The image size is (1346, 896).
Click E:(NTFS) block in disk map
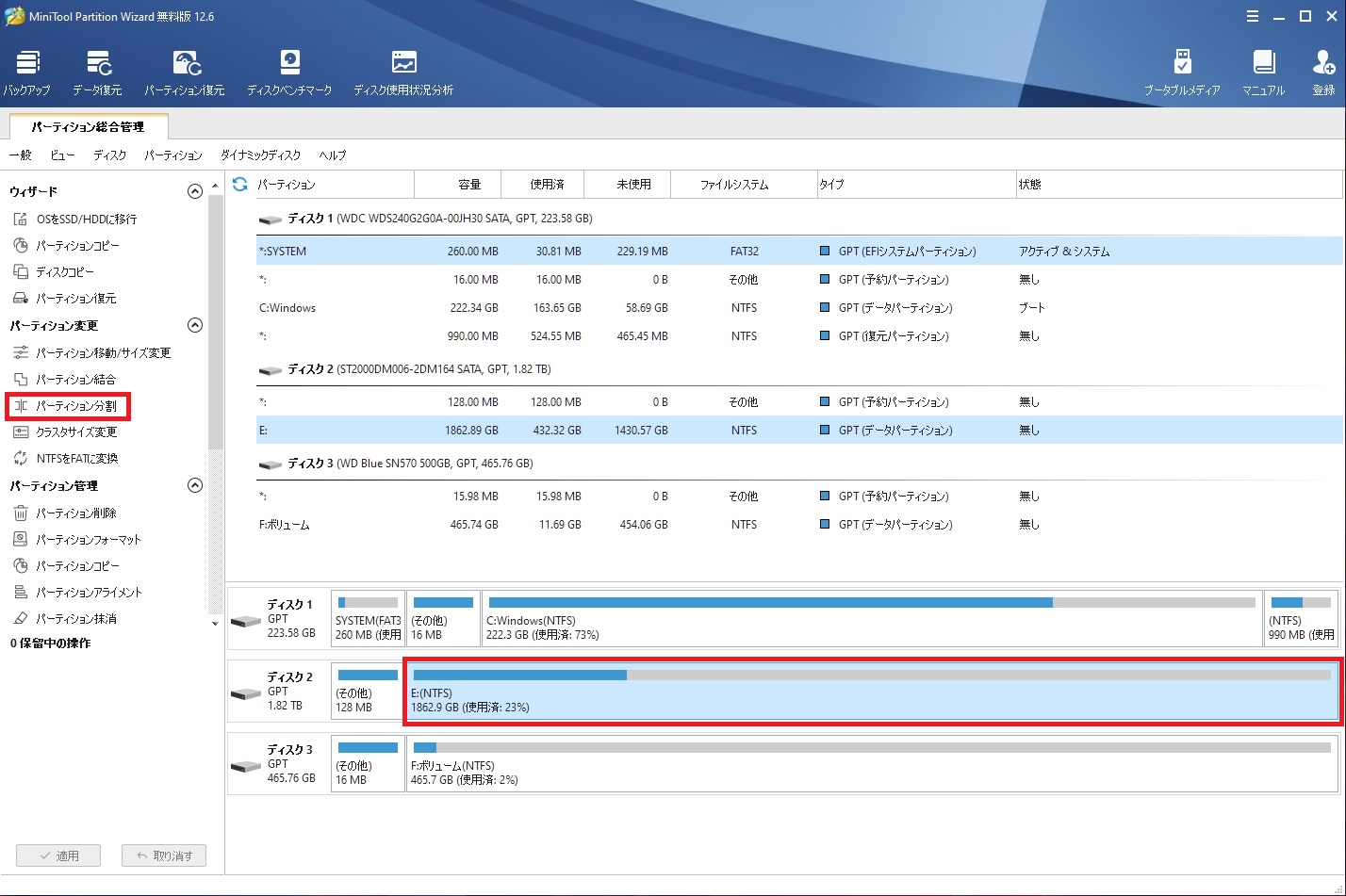pyautogui.click(x=872, y=692)
